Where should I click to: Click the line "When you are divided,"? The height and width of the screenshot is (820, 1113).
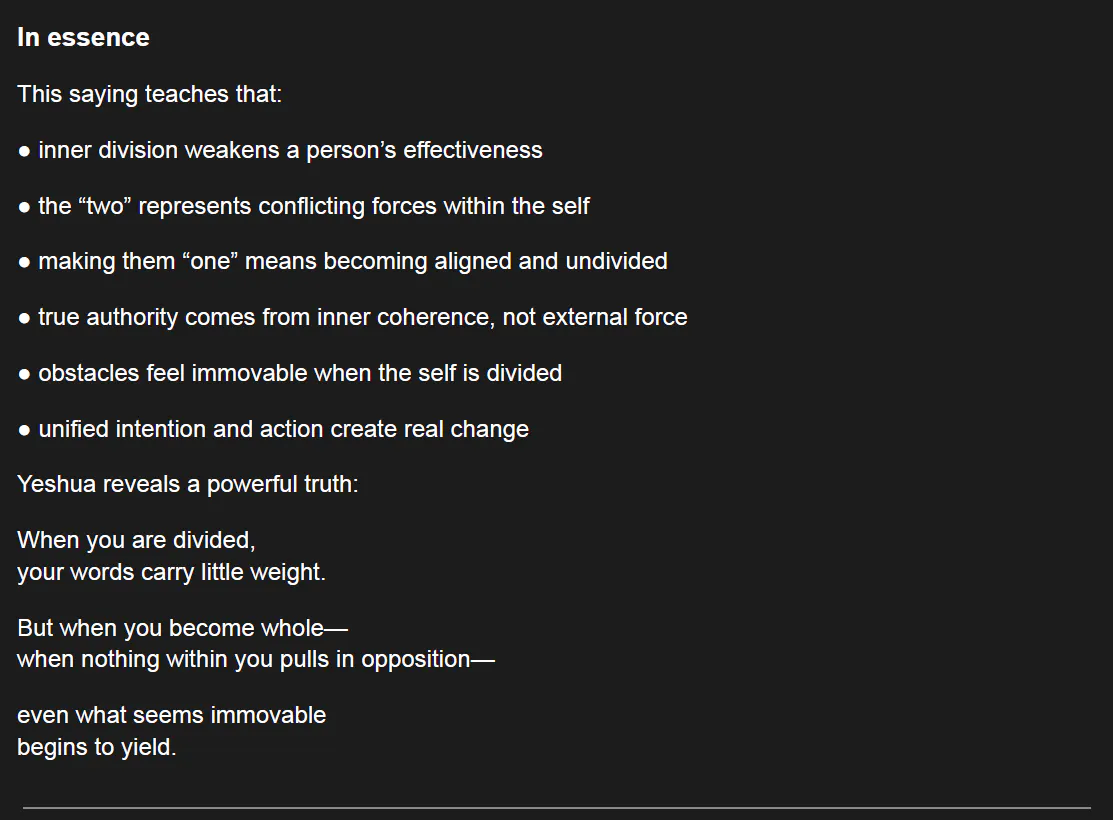136,541
